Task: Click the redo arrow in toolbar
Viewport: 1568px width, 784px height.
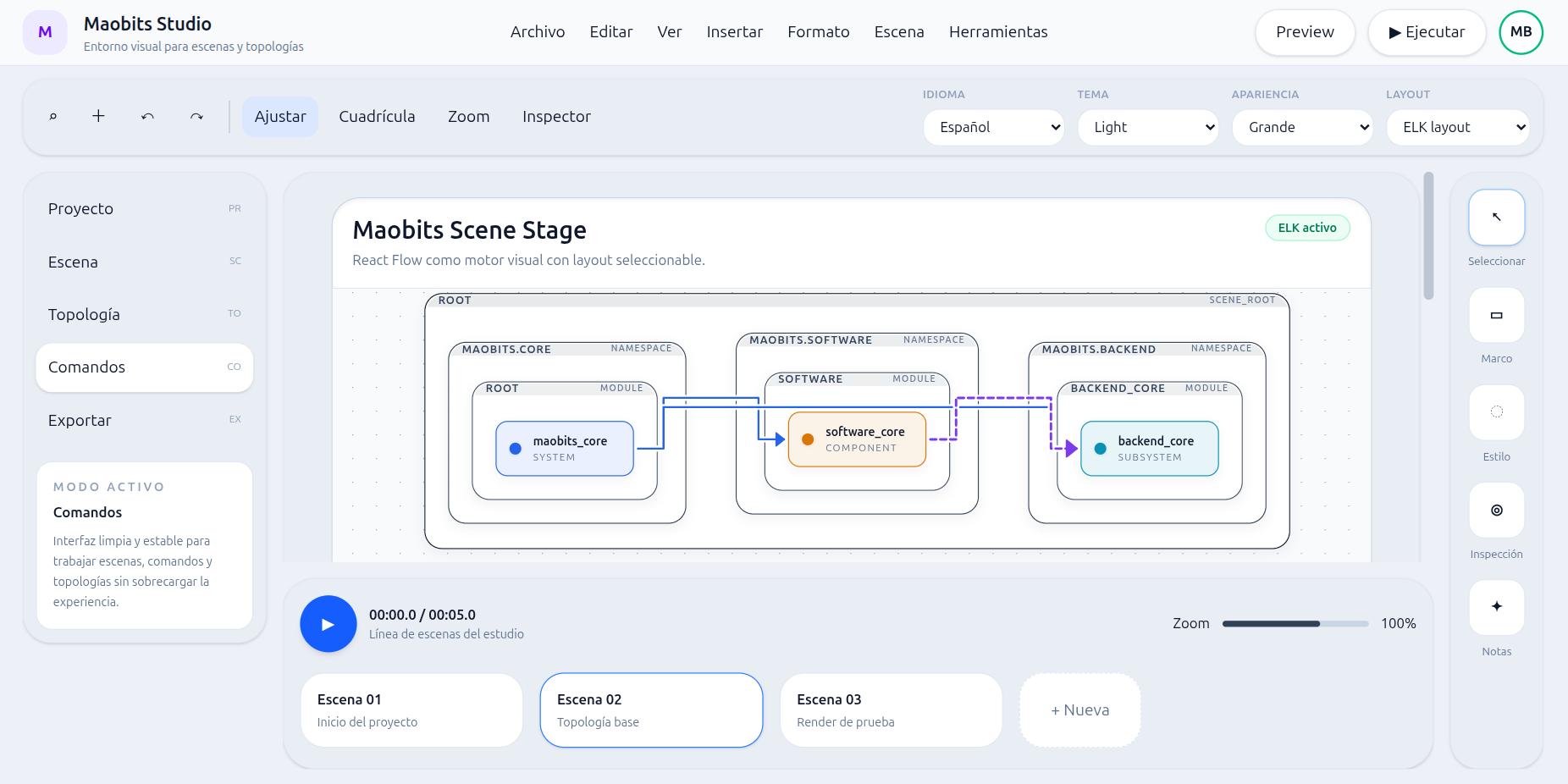Action: [196, 117]
